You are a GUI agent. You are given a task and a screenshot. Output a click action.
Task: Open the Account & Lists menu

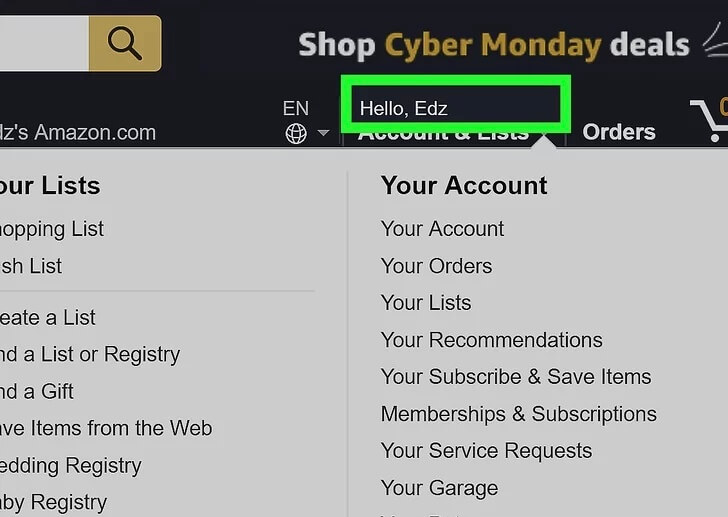pyautogui.click(x=443, y=134)
